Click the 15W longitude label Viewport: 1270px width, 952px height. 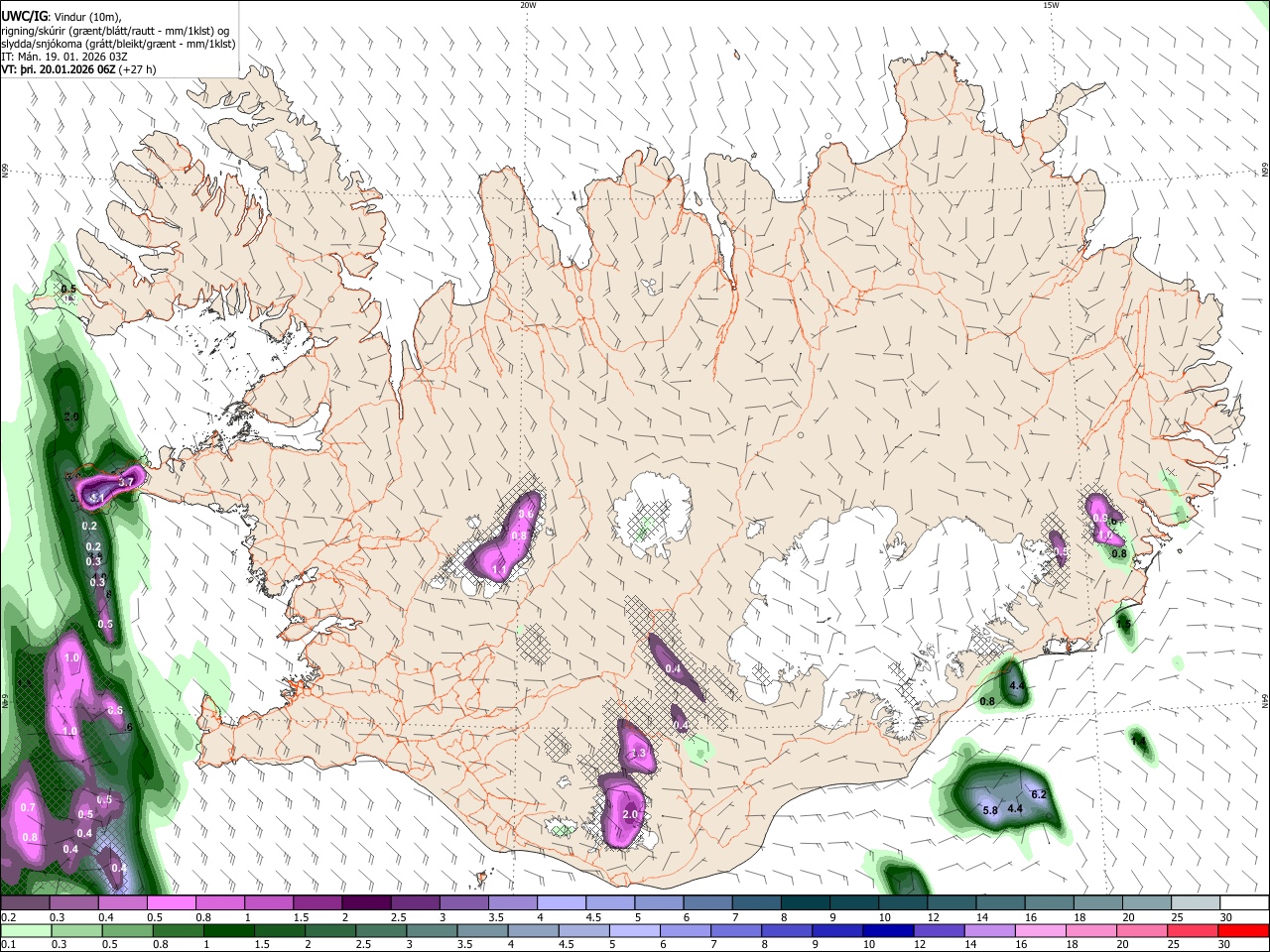point(1050,5)
